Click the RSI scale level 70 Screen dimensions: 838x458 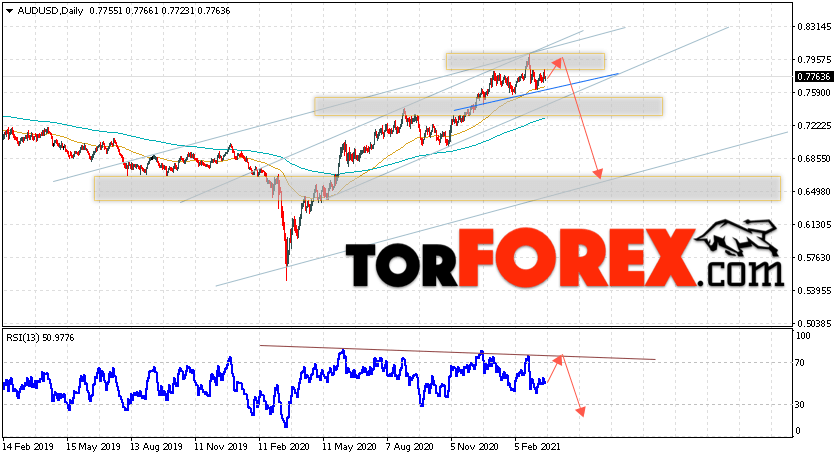[800, 363]
